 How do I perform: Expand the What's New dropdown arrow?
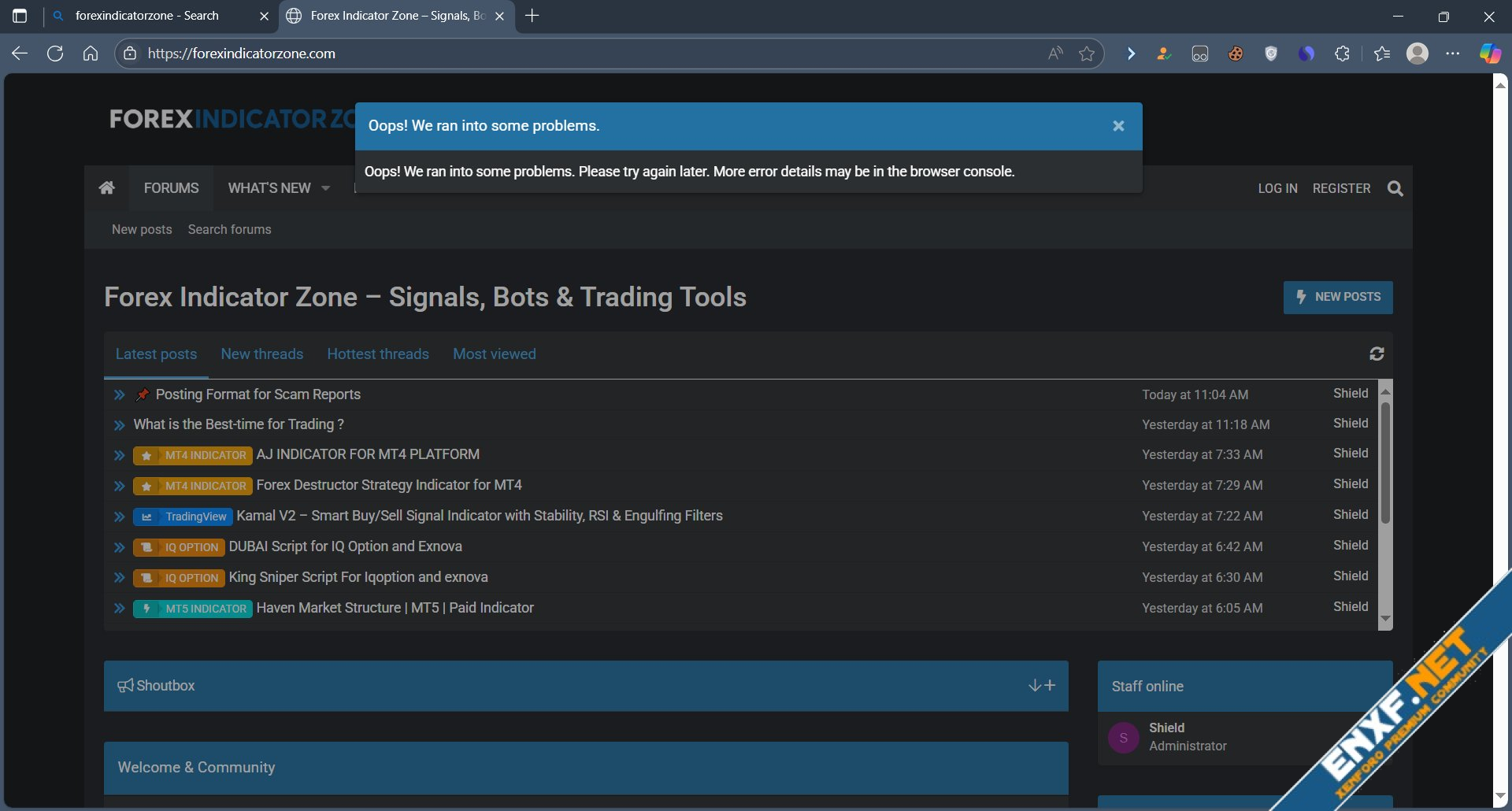tap(325, 188)
